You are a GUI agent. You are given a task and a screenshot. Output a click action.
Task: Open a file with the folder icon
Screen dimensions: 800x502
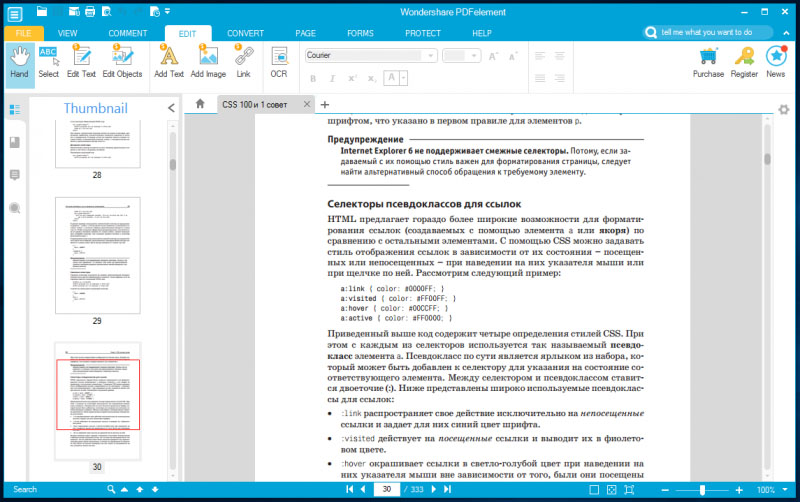pos(42,11)
